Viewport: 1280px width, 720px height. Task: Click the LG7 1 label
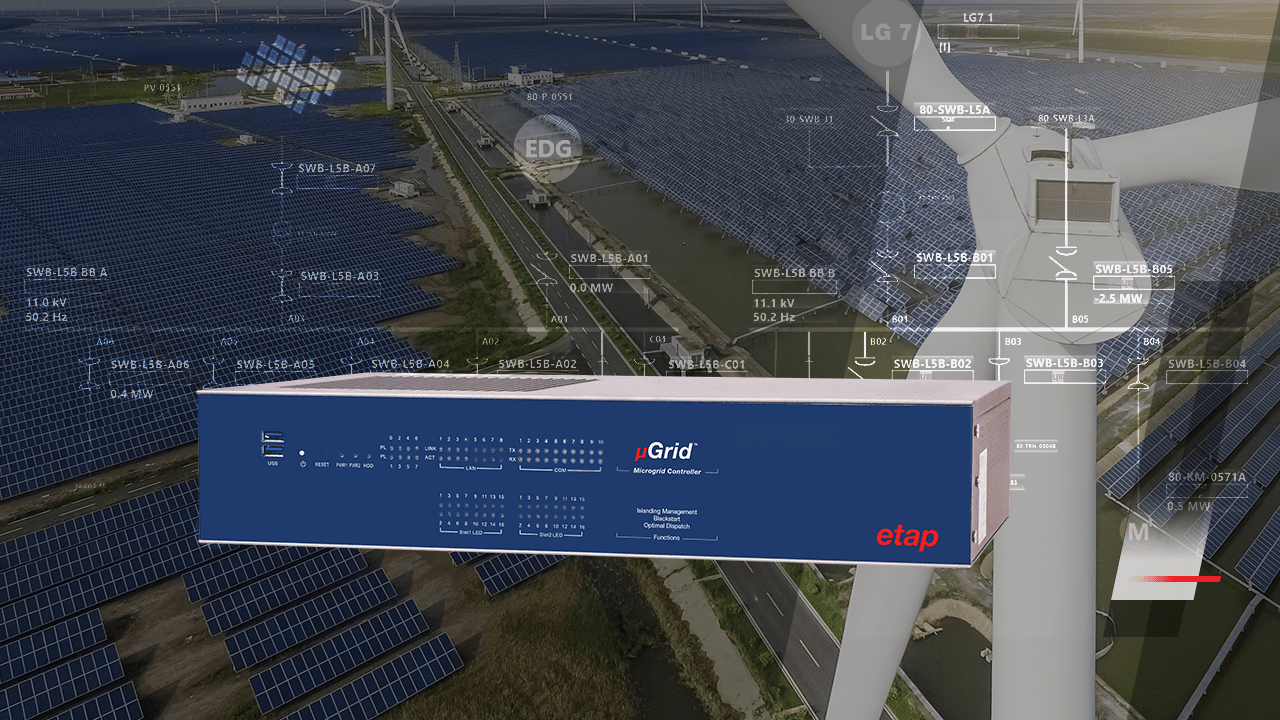click(x=977, y=19)
